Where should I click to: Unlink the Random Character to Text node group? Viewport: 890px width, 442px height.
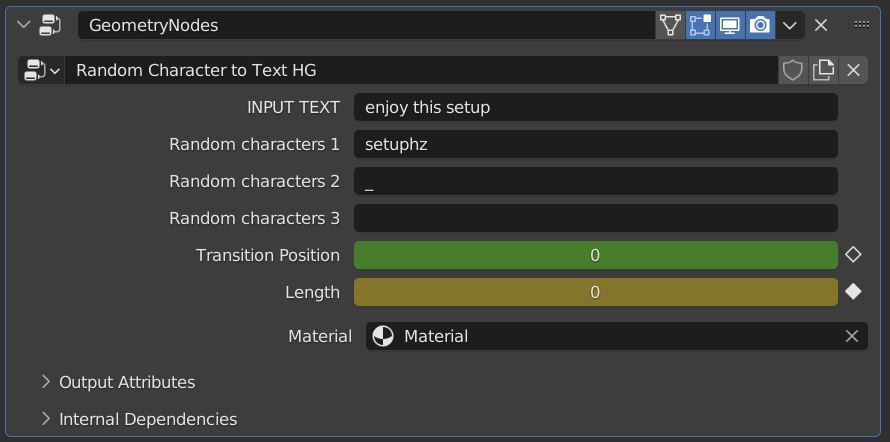853,70
